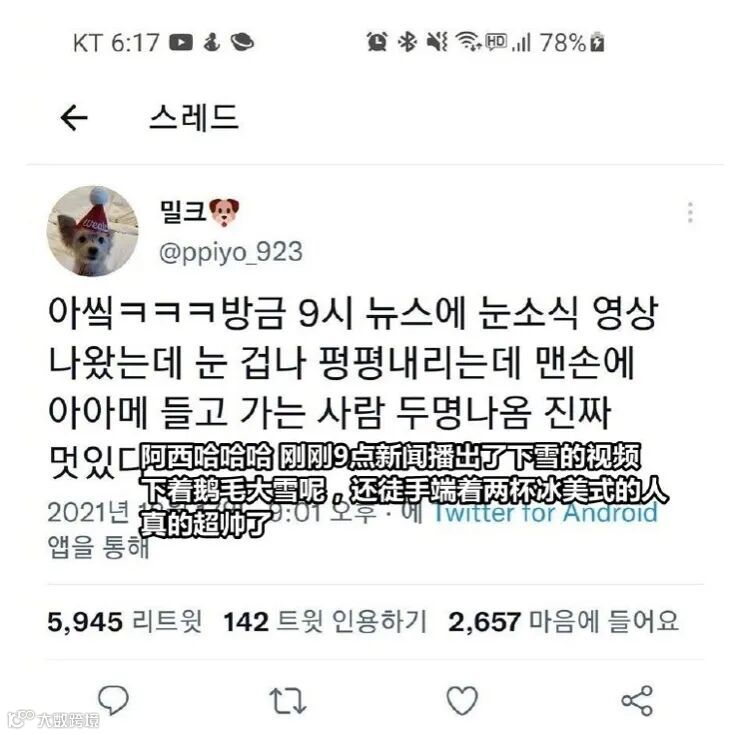Image resolution: width=750 pixels, height=735 pixels.
Task: Open the @ppiyo_923 handle profile
Action: (231, 252)
